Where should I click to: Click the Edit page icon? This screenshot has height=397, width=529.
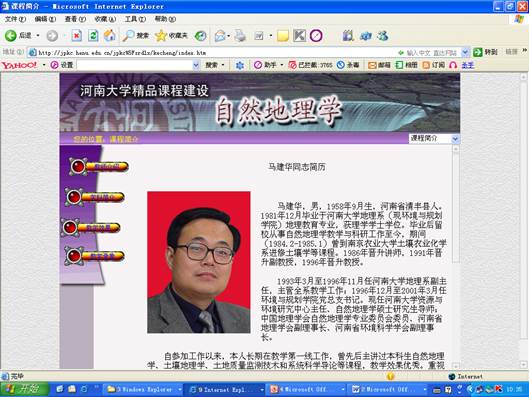(x=259, y=36)
